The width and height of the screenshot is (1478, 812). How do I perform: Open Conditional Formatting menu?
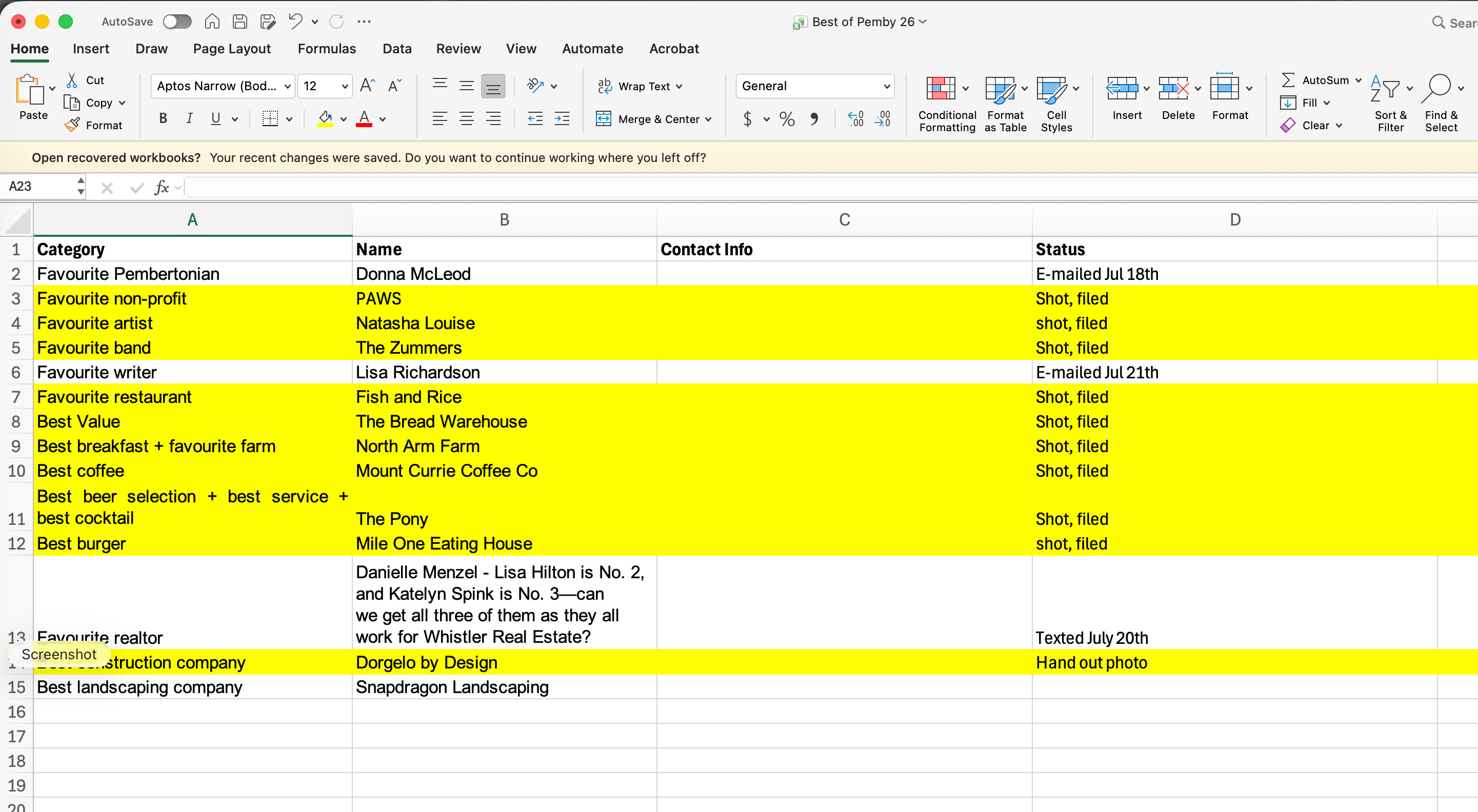pyautogui.click(x=947, y=105)
